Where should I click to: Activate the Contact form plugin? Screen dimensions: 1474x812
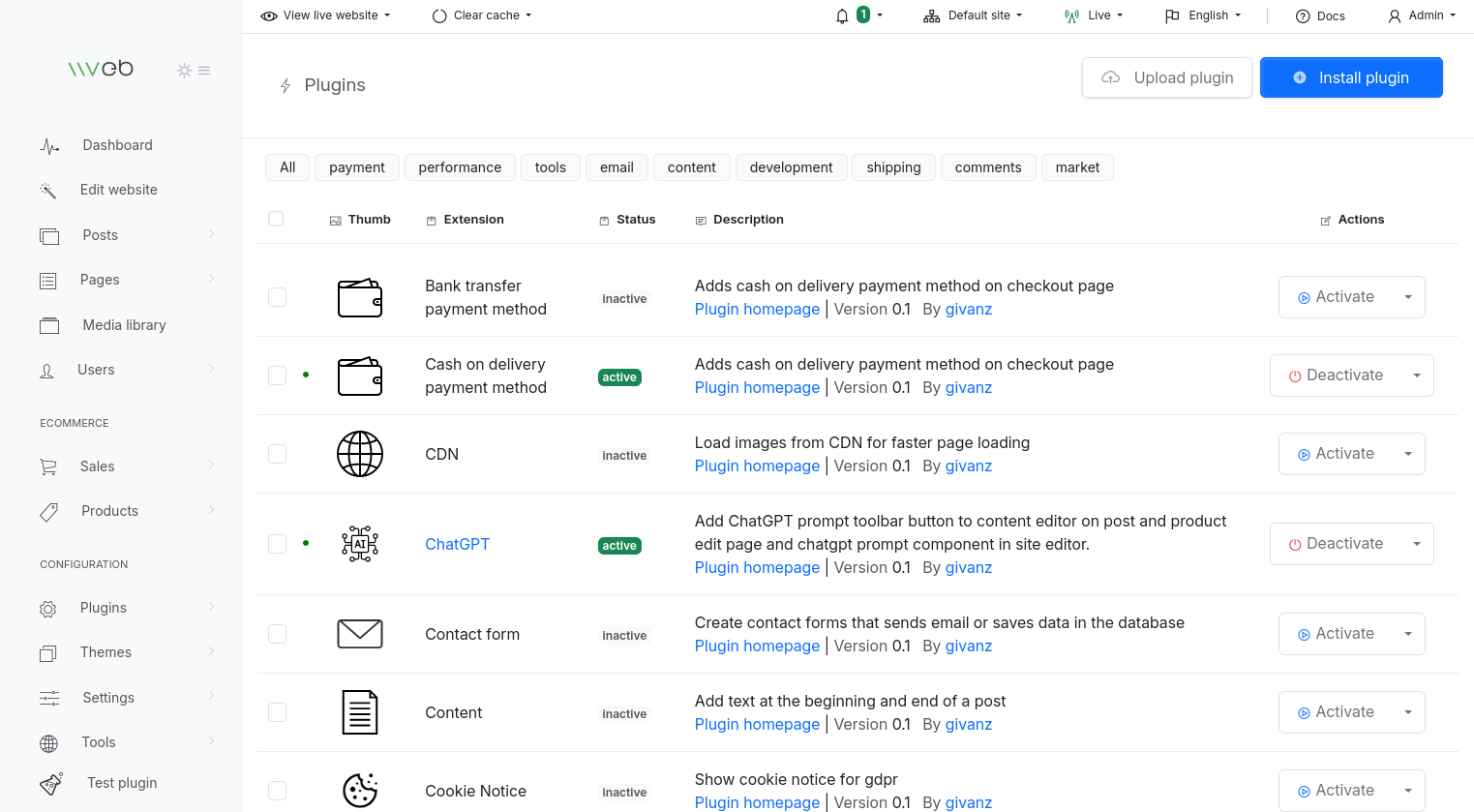[1336, 634]
